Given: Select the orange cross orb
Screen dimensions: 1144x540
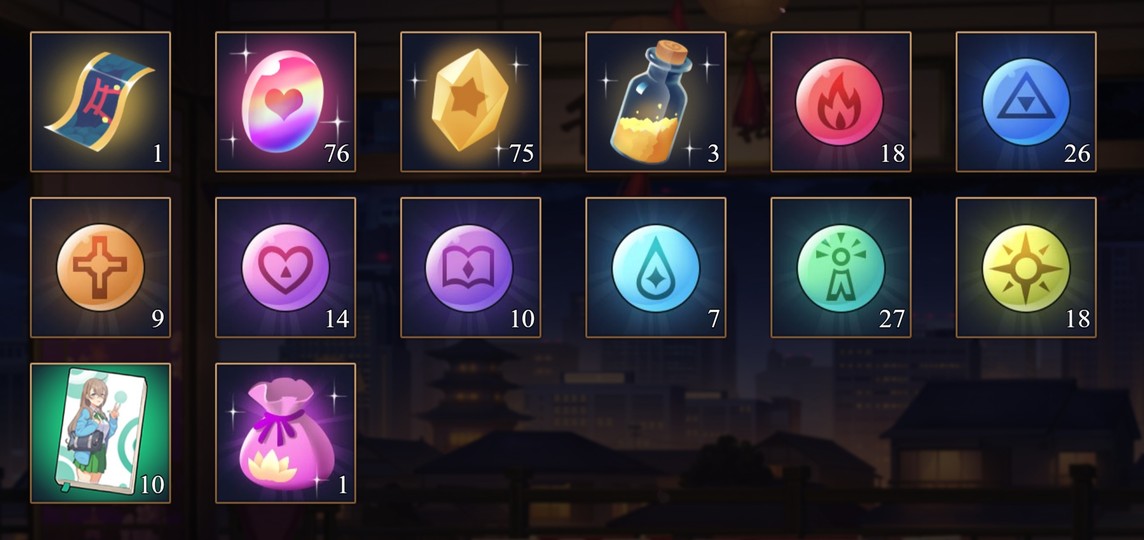Looking at the screenshot, I should tap(100, 267).
